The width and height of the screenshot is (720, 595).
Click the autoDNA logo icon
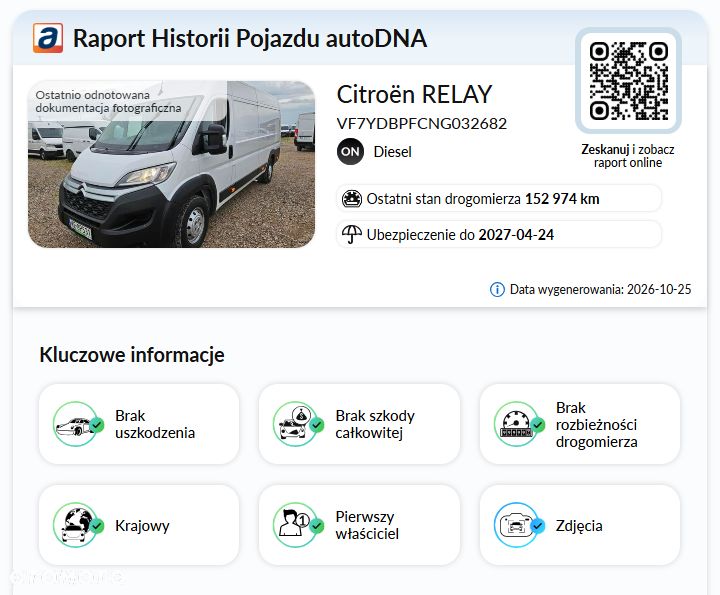tap(48, 38)
